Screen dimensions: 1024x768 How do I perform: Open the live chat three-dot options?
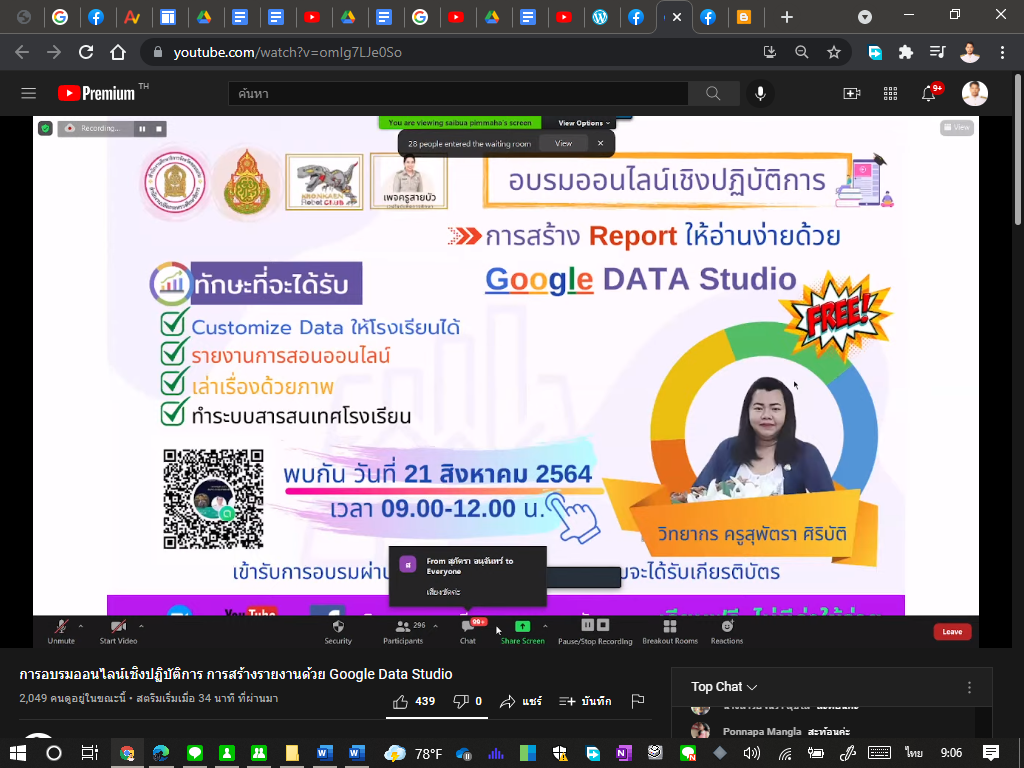click(x=969, y=687)
